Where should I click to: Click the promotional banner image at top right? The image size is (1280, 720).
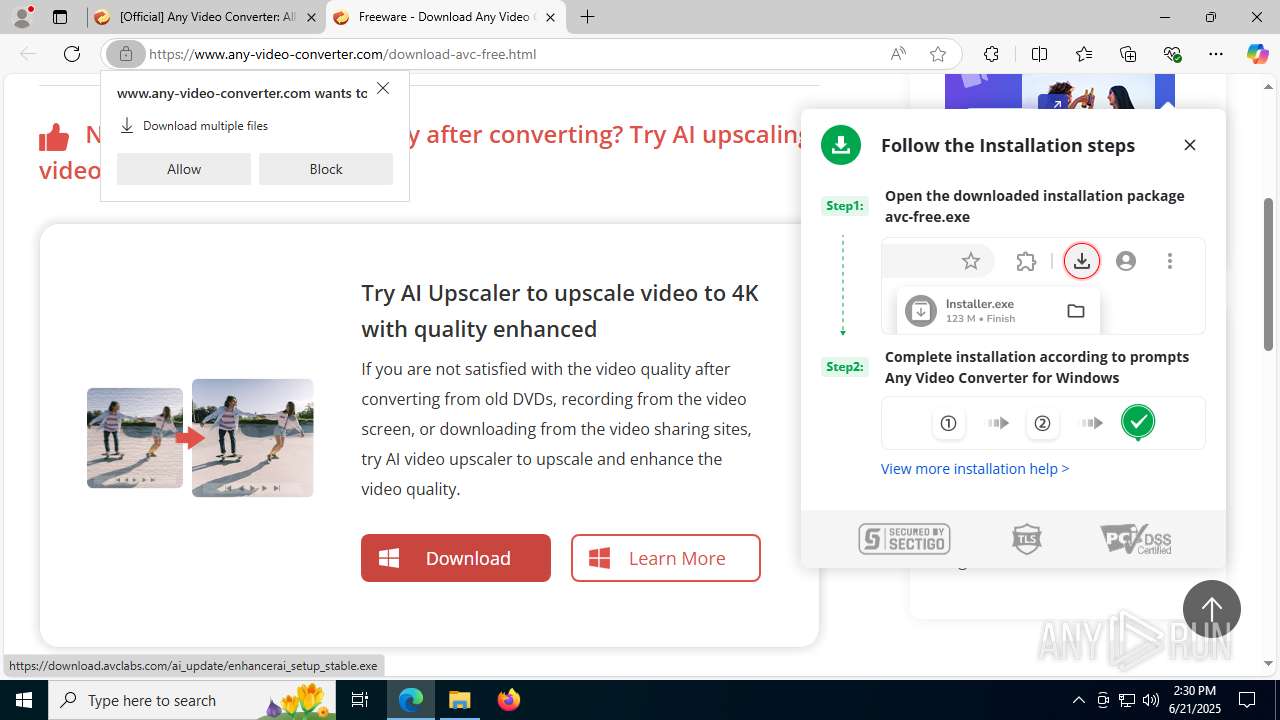coord(1060,91)
